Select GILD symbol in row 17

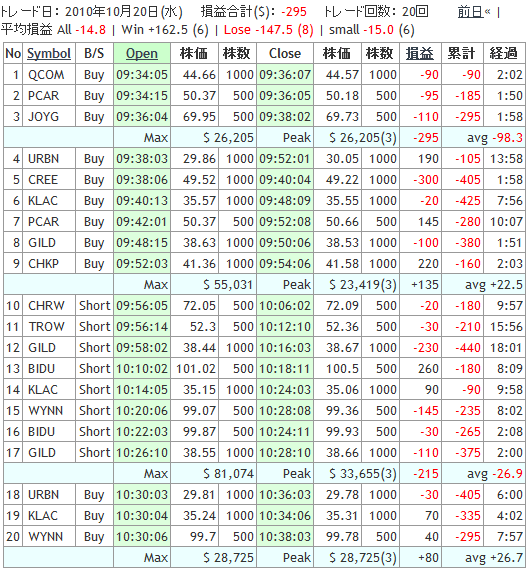pos(42,453)
